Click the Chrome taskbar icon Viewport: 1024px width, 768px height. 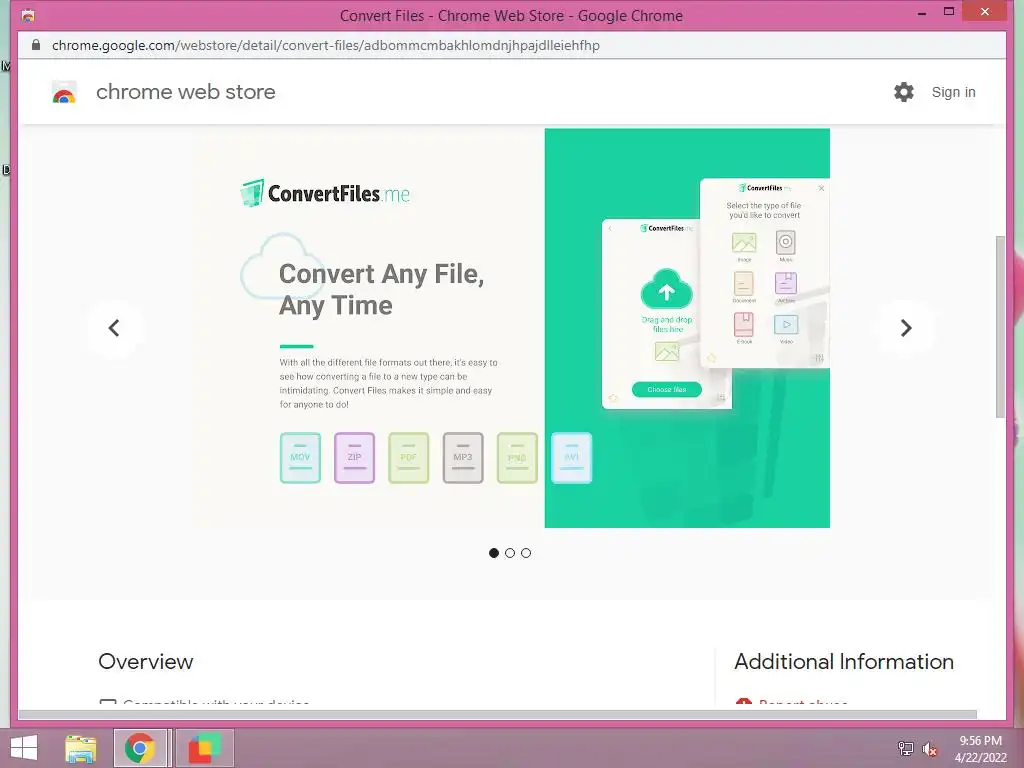coord(140,748)
